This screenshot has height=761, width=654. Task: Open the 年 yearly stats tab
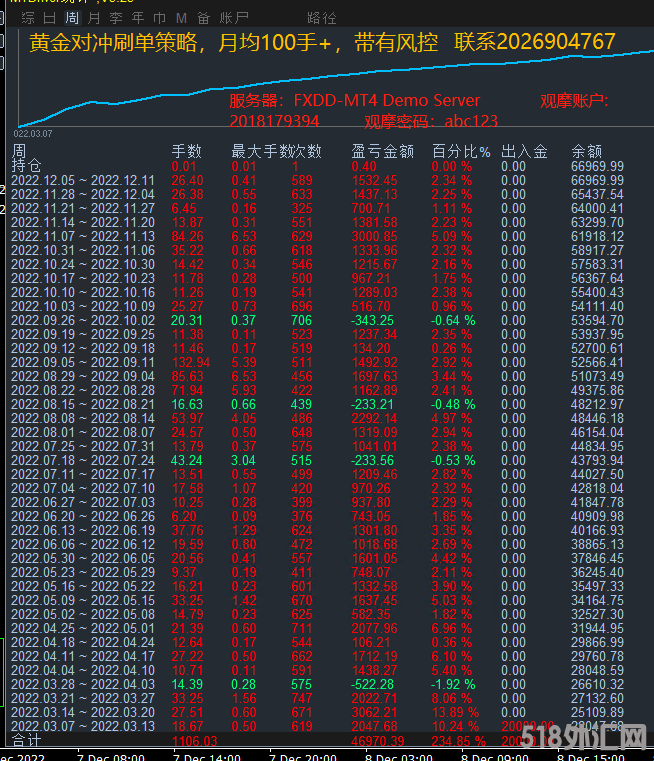point(137,18)
